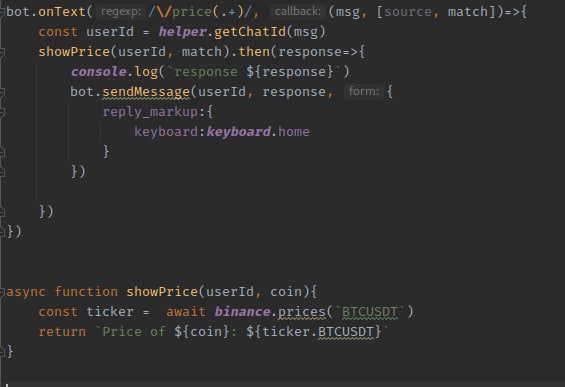
Task: Click the getChatId method call
Action: click(x=250, y=32)
